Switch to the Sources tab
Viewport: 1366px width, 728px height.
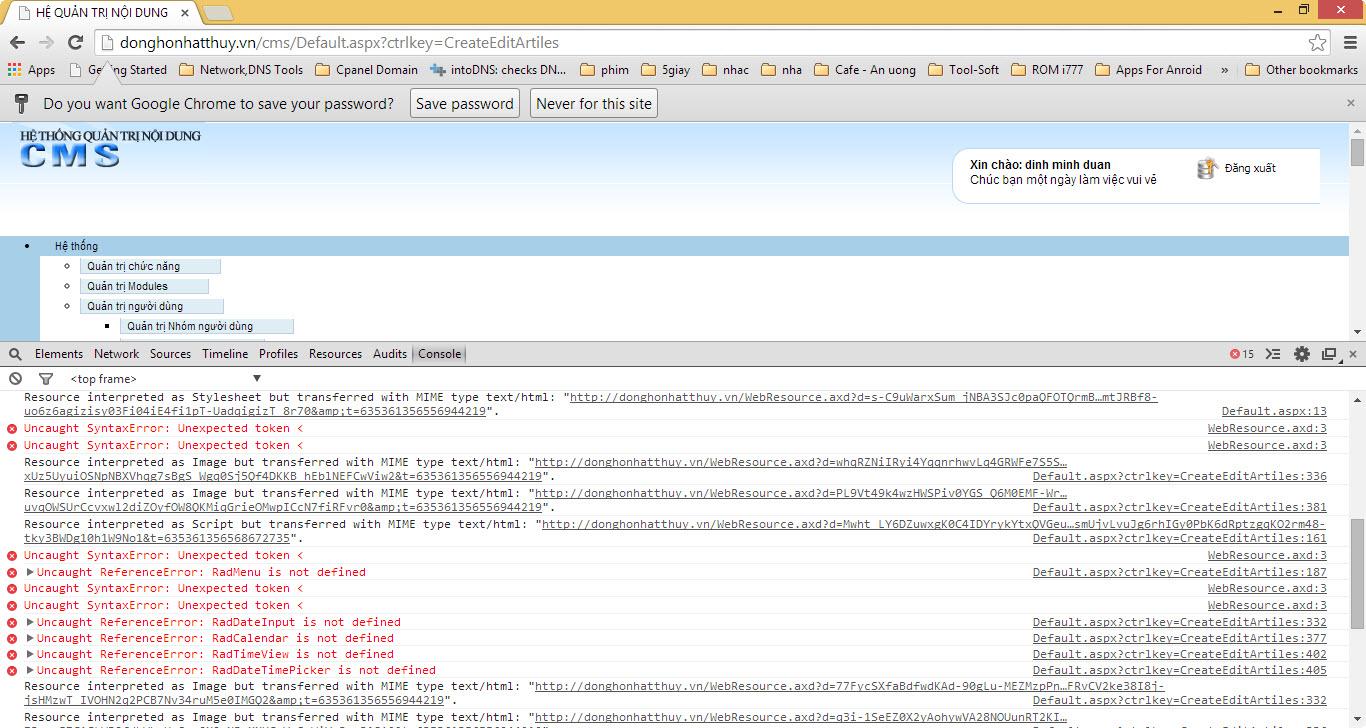(x=171, y=354)
